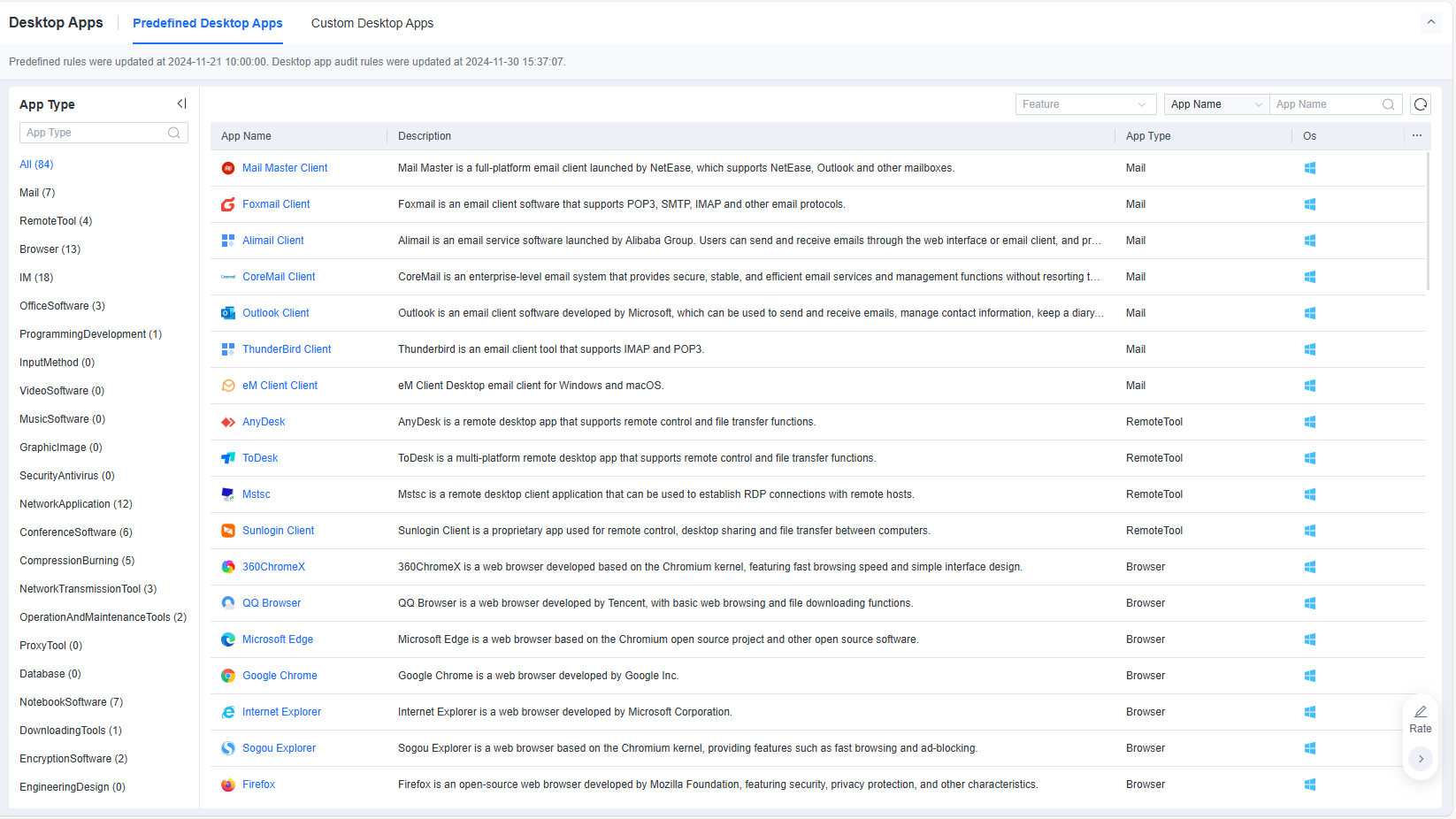Click the eM Client app icon
This screenshot has height=819, width=1456.
click(x=228, y=386)
